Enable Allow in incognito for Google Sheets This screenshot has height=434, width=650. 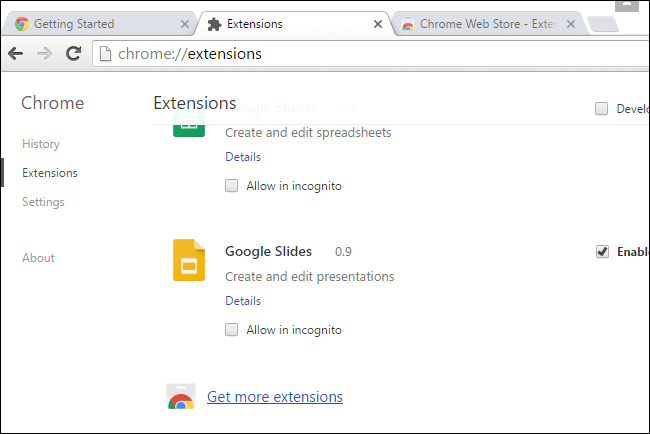tap(231, 186)
